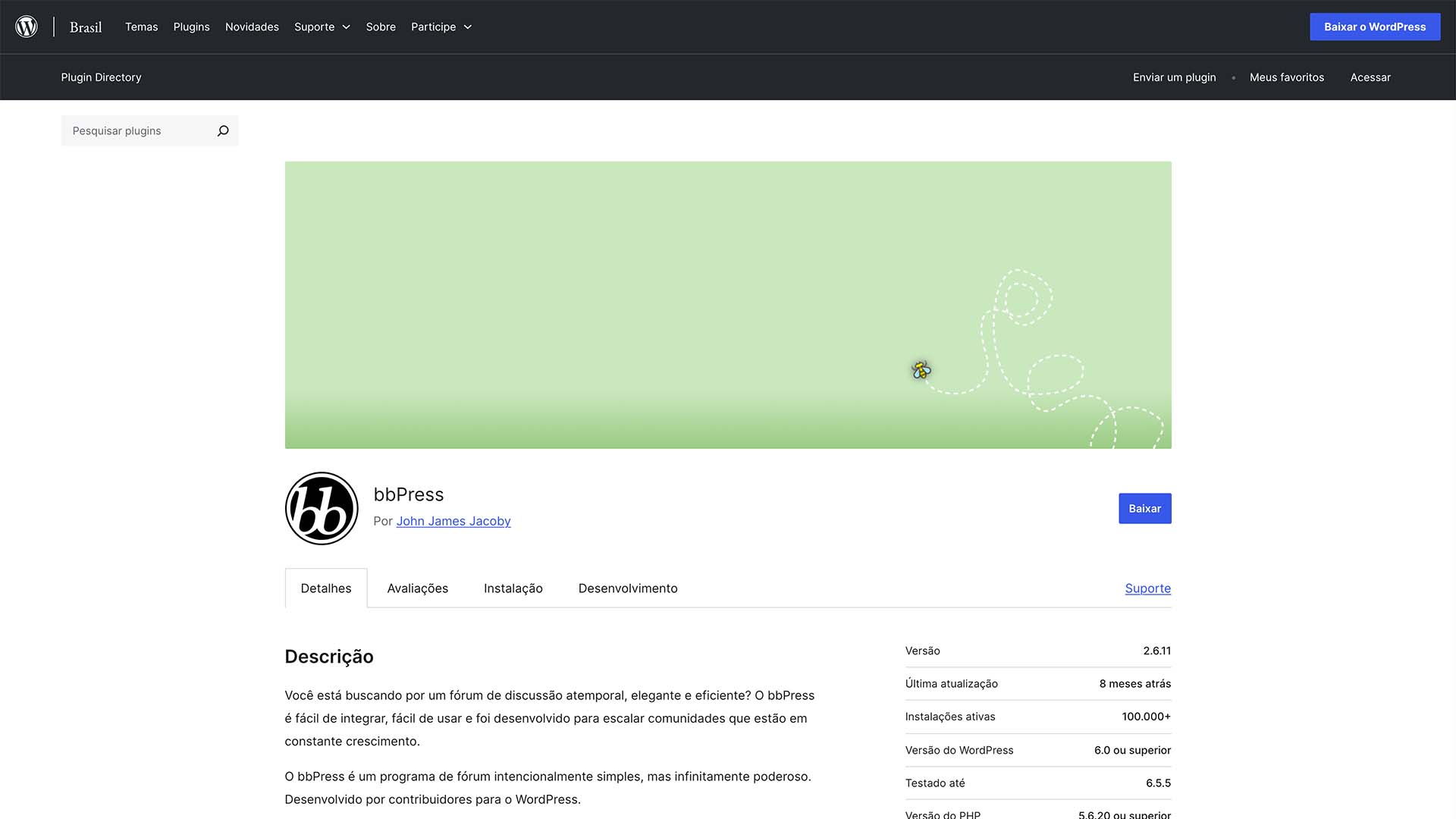Click paragraph starting 'Você está buscando'
The width and height of the screenshot is (1456, 819).
tap(550, 718)
